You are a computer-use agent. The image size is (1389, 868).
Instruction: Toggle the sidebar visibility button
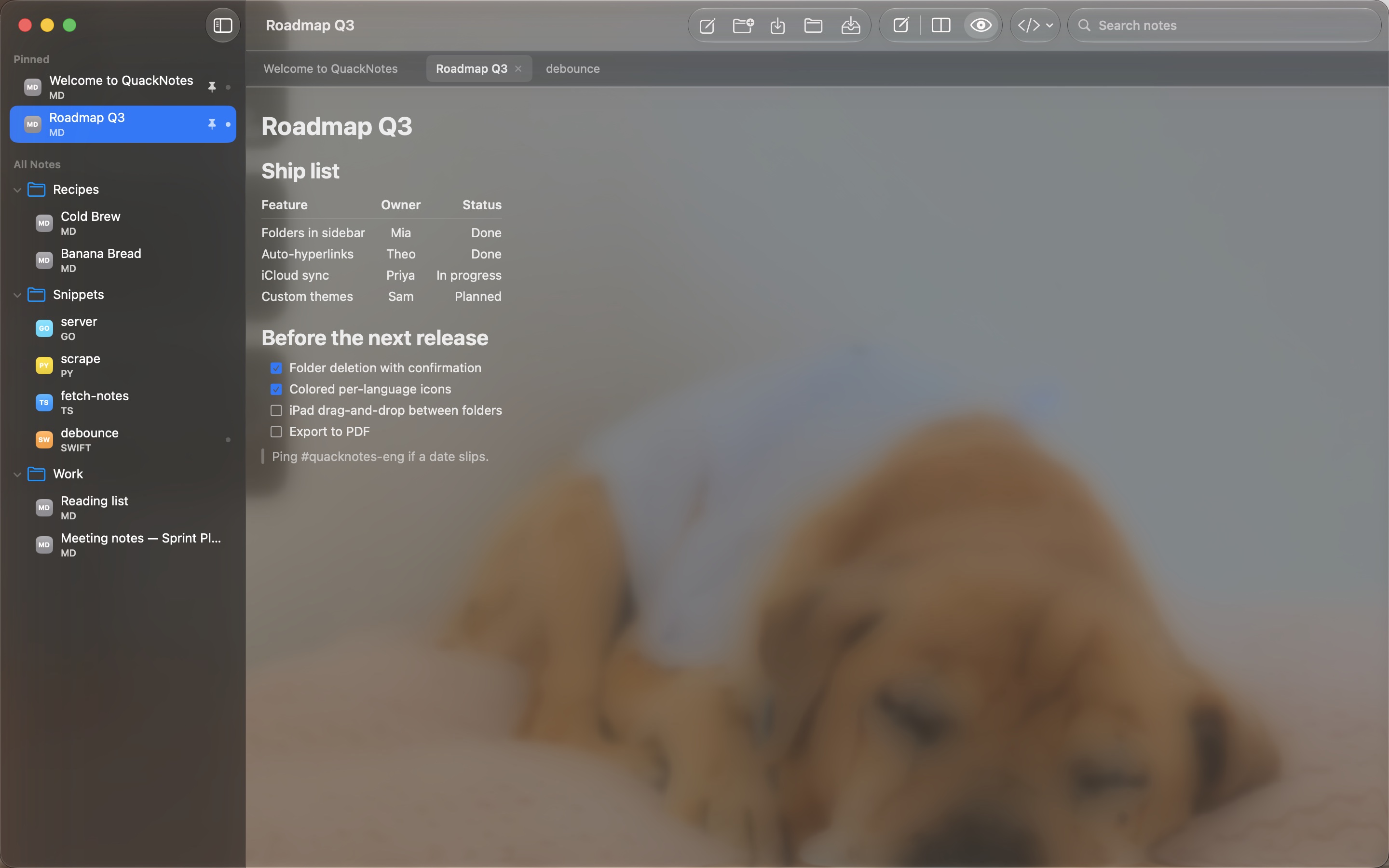[x=223, y=25]
